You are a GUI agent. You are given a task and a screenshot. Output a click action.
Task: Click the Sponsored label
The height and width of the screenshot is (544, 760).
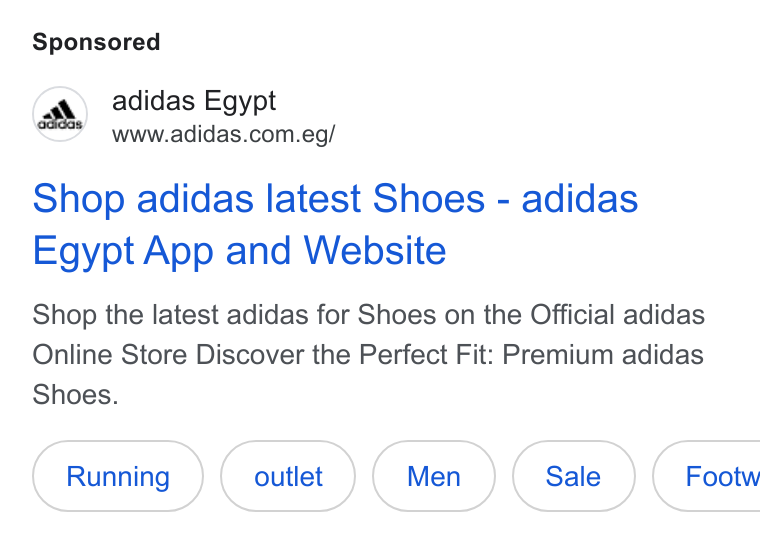(x=96, y=42)
